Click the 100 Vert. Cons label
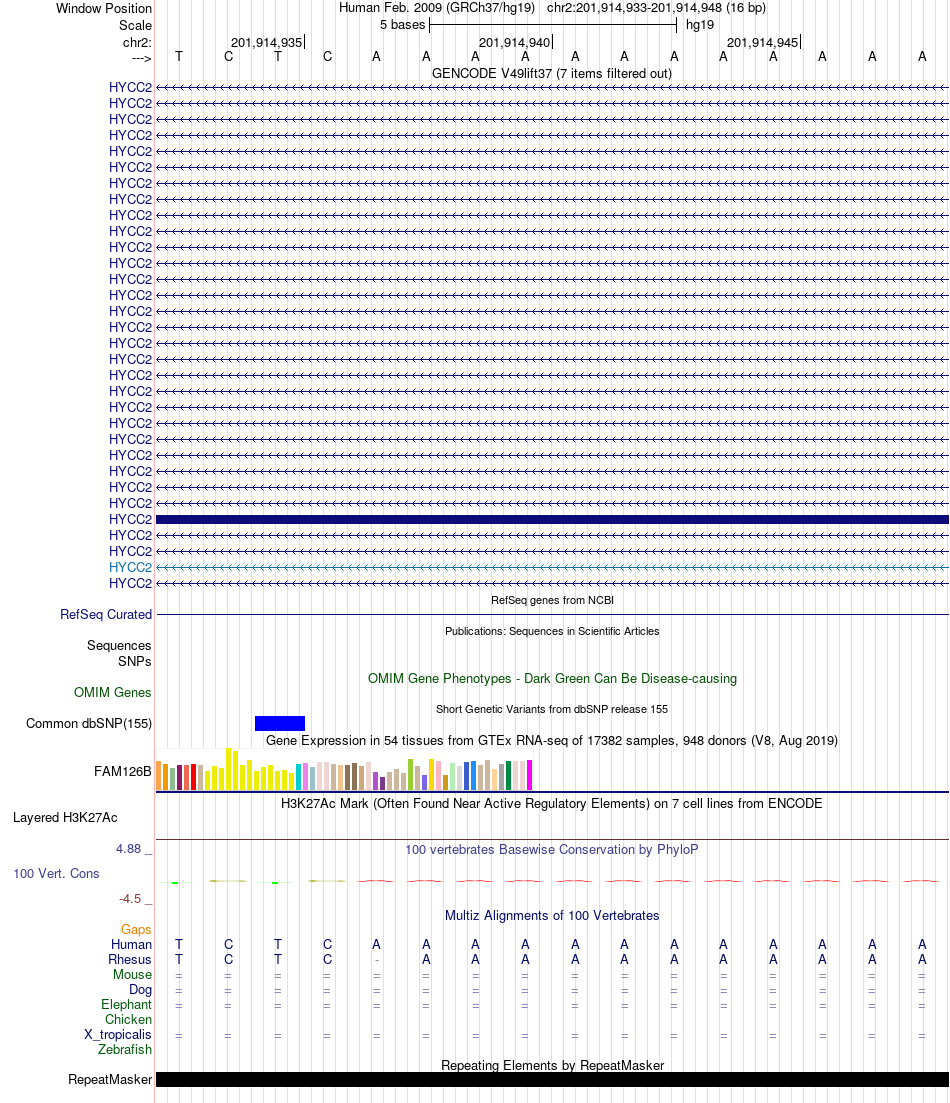This screenshot has height=1103, width=950. coord(56,873)
